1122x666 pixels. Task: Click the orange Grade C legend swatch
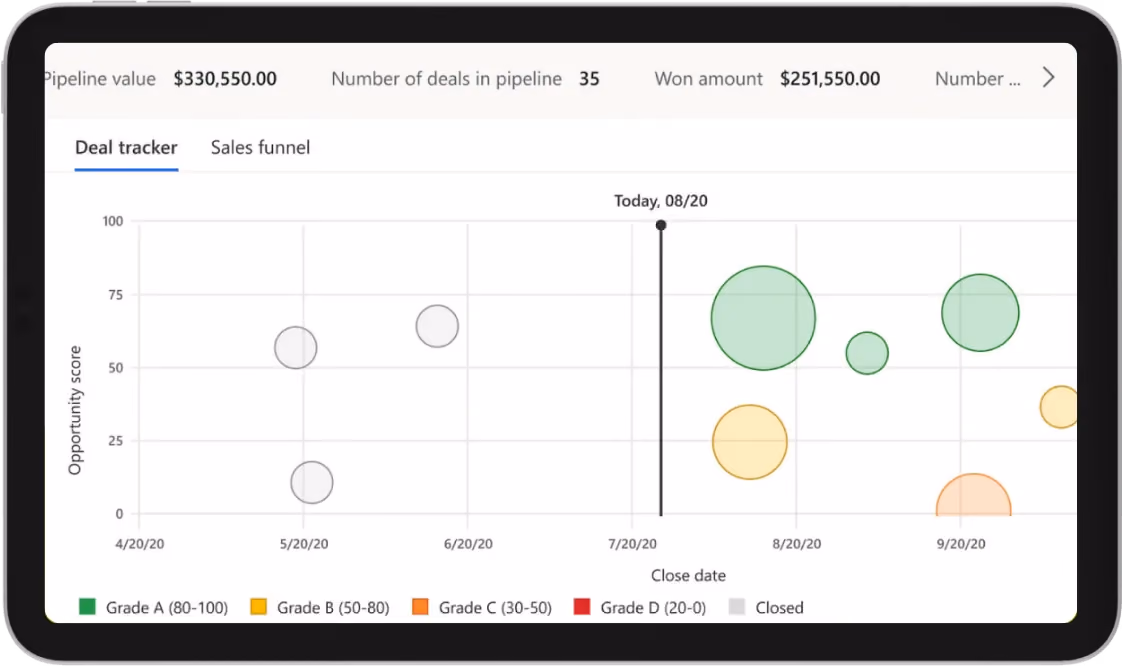pyautogui.click(x=420, y=607)
